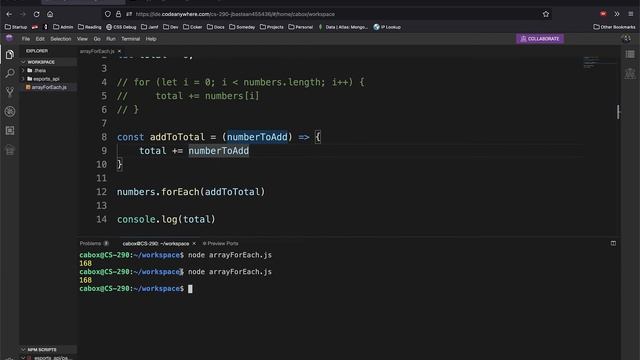
Task: Expand the .theia folder
Action: pos(40,70)
